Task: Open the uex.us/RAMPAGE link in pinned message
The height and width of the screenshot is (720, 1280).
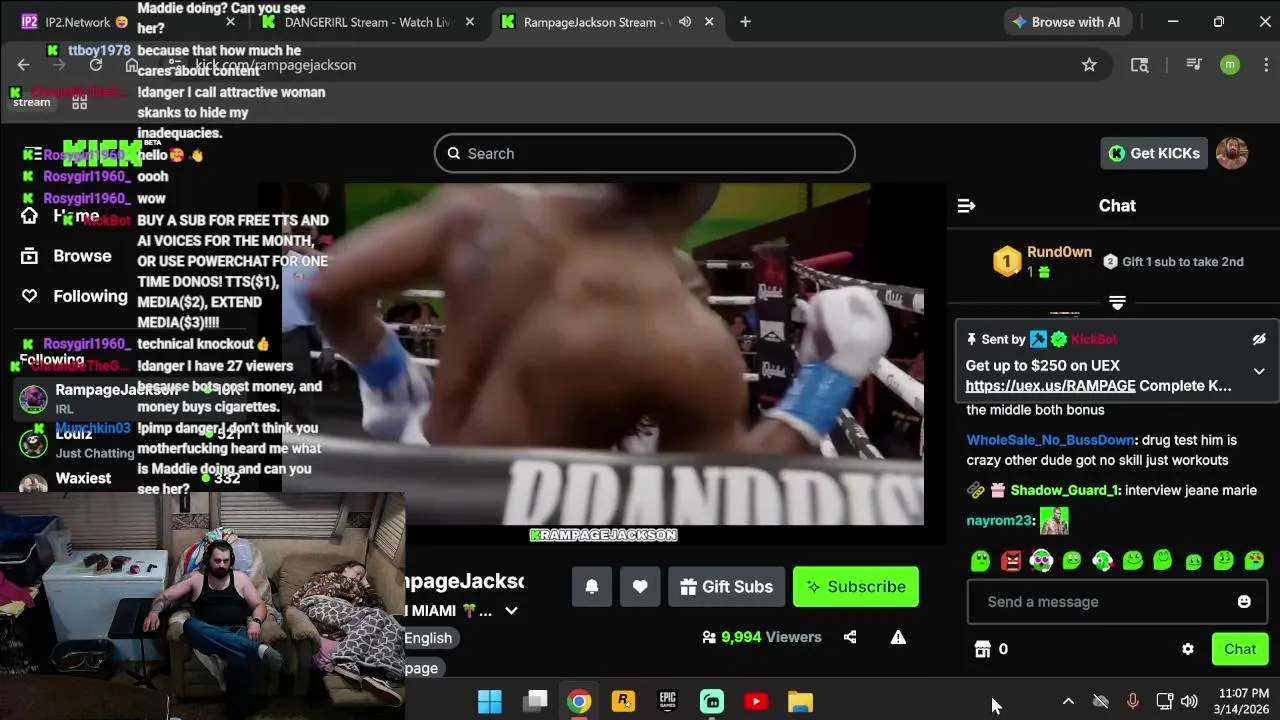Action: pyautogui.click(x=1050, y=386)
